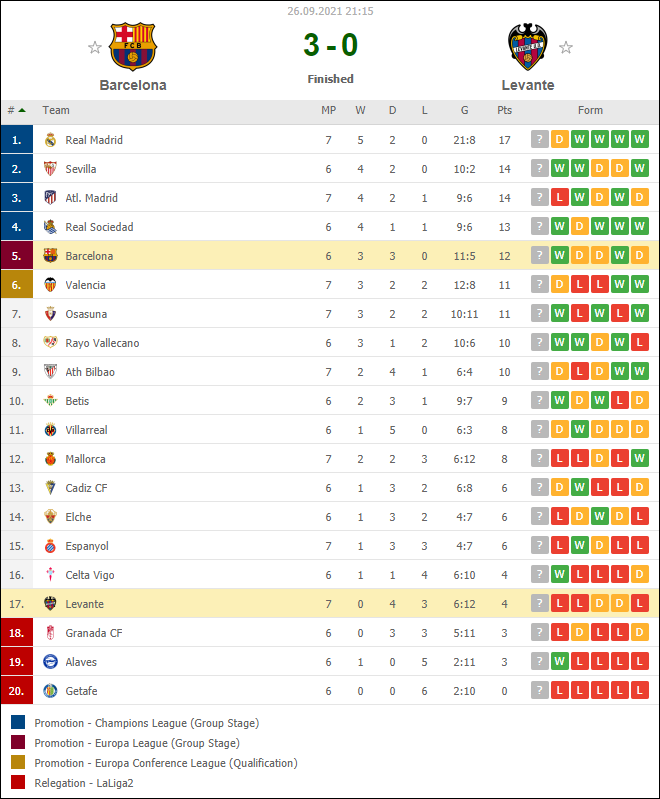Image resolution: width=660 pixels, height=799 pixels.
Task: Click the Getafe club badge
Action: click(51, 691)
